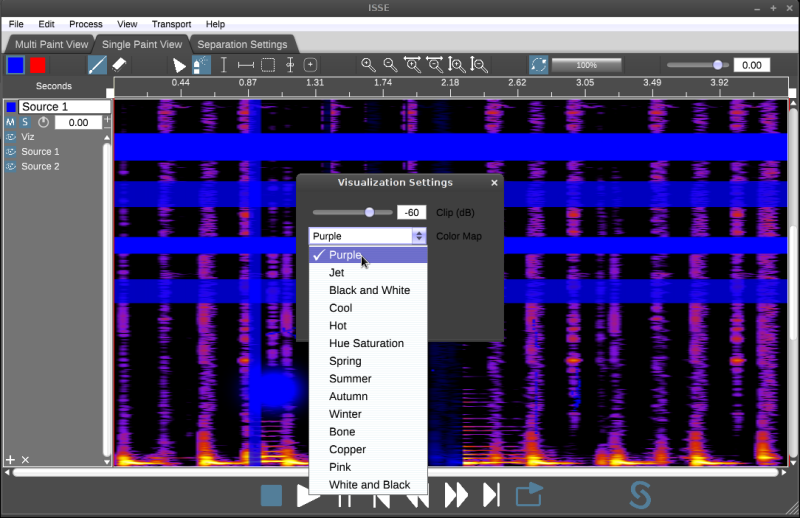Viewport: 800px width, 518px height.
Task: Click the refresh loop icon in toolbar
Action: 538,65
